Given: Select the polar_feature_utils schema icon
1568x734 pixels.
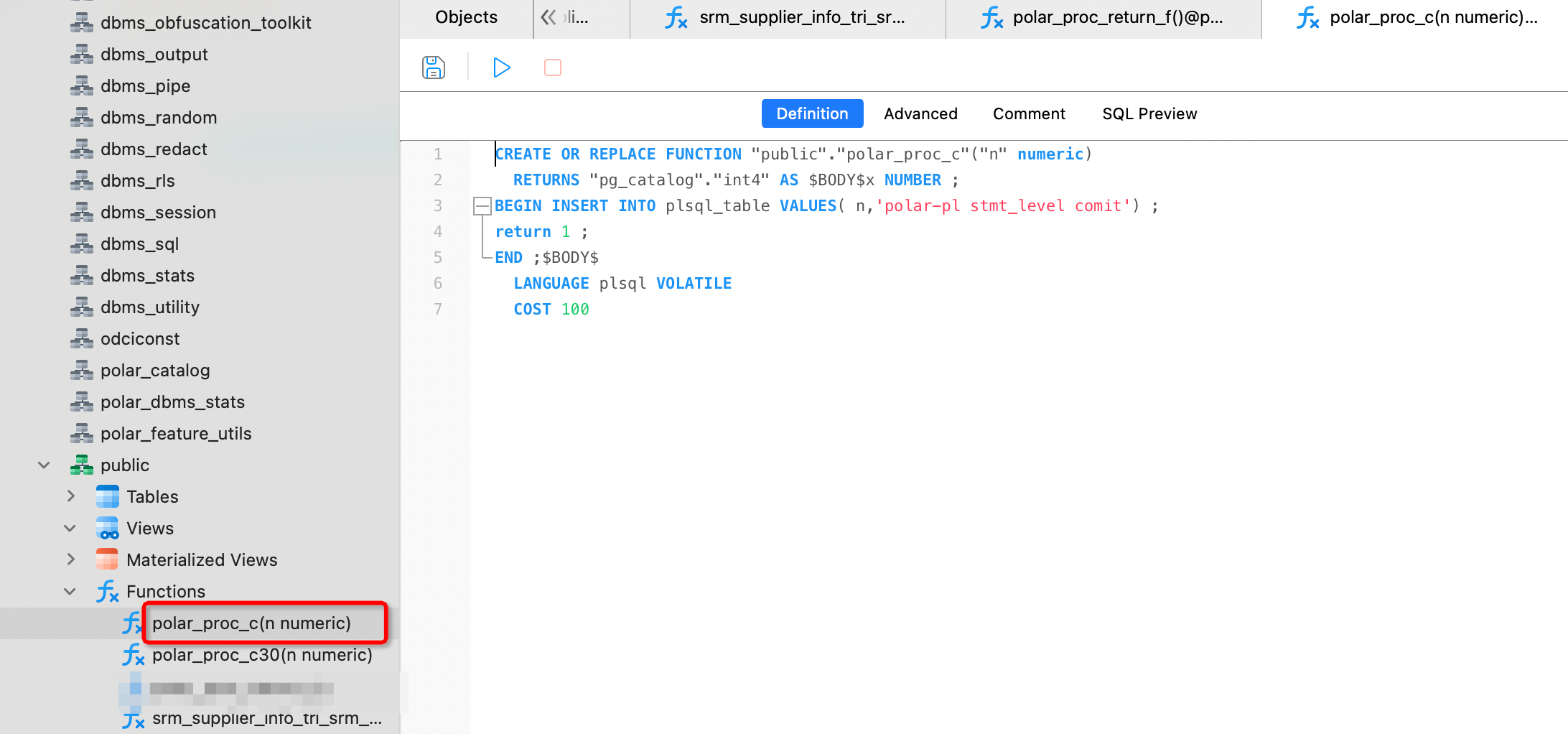Looking at the screenshot, I should click(x=82, y=434).
